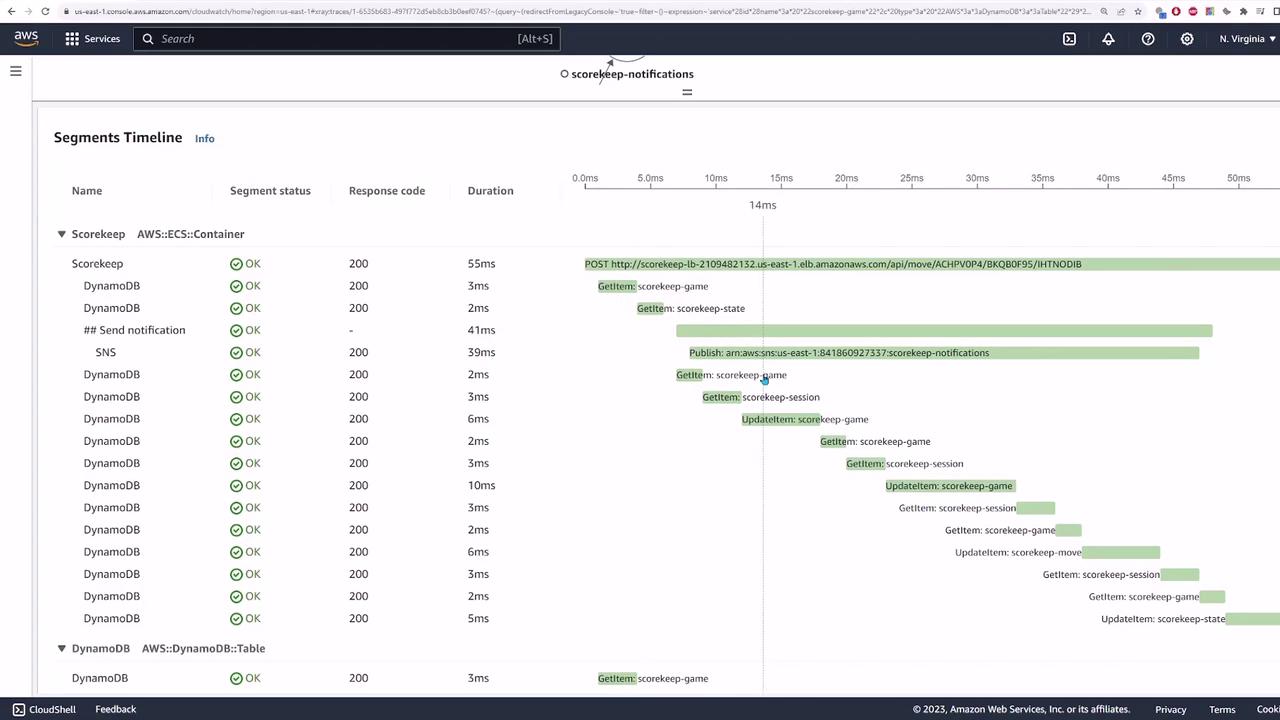Click the Segments Timeline heading

tap(118, 138)
